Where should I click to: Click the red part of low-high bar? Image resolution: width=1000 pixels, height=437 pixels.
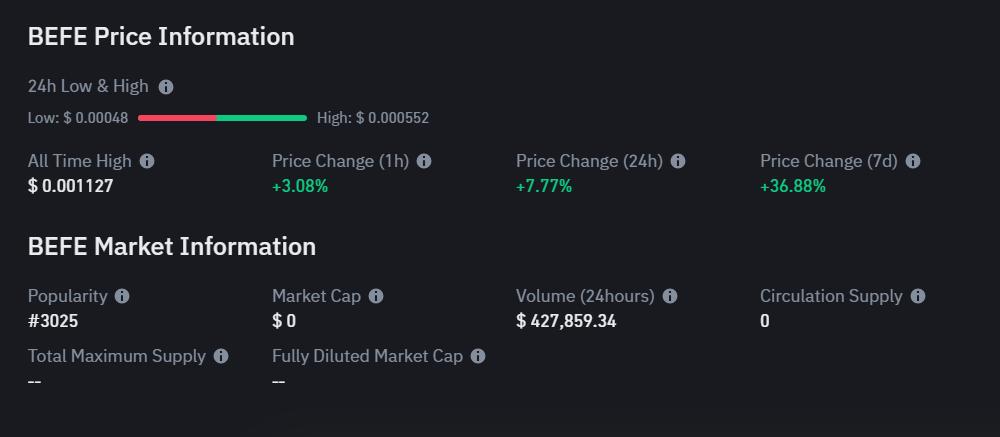click(177, 118)
